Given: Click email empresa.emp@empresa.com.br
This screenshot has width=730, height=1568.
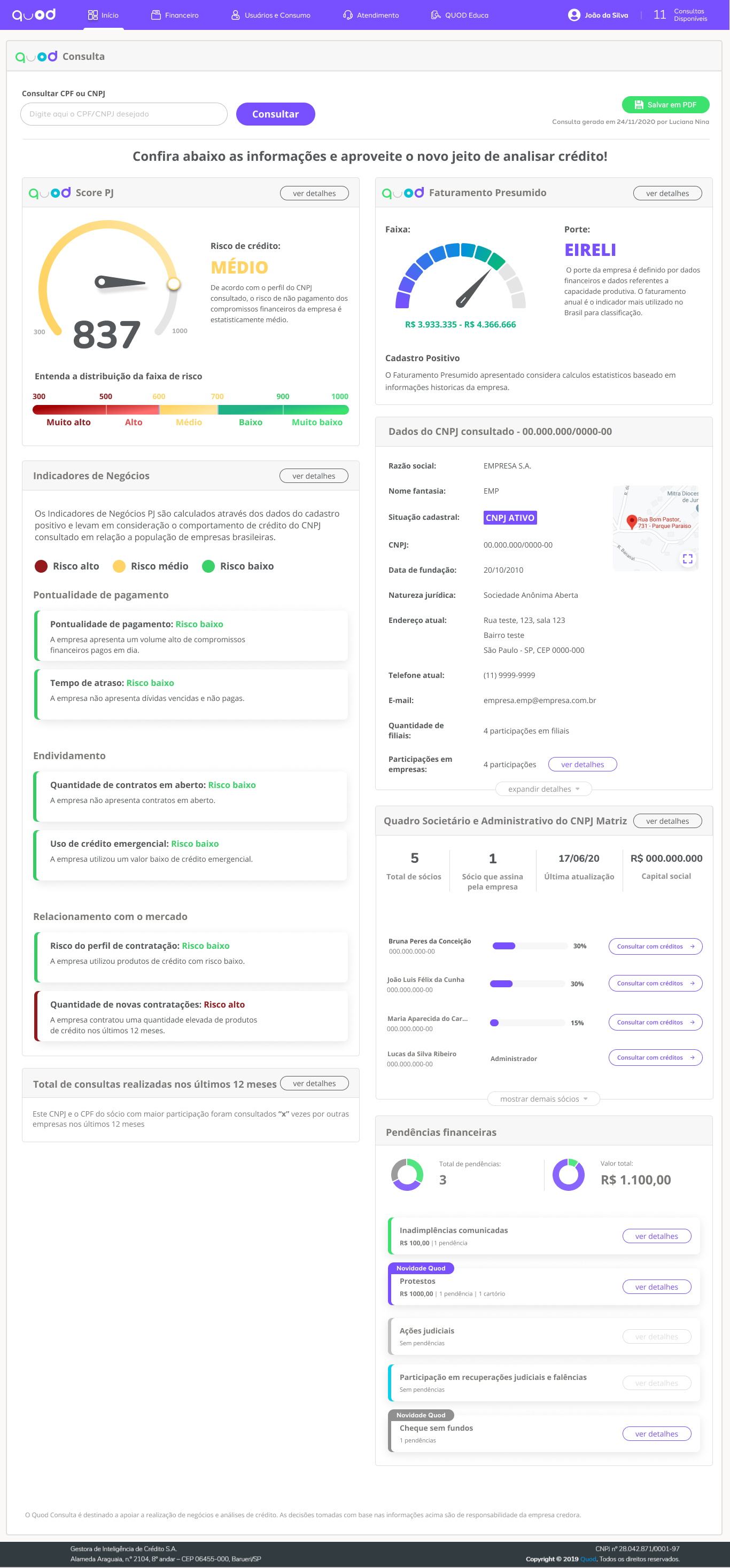Looking at the screenshot, I should pos(539,700).
